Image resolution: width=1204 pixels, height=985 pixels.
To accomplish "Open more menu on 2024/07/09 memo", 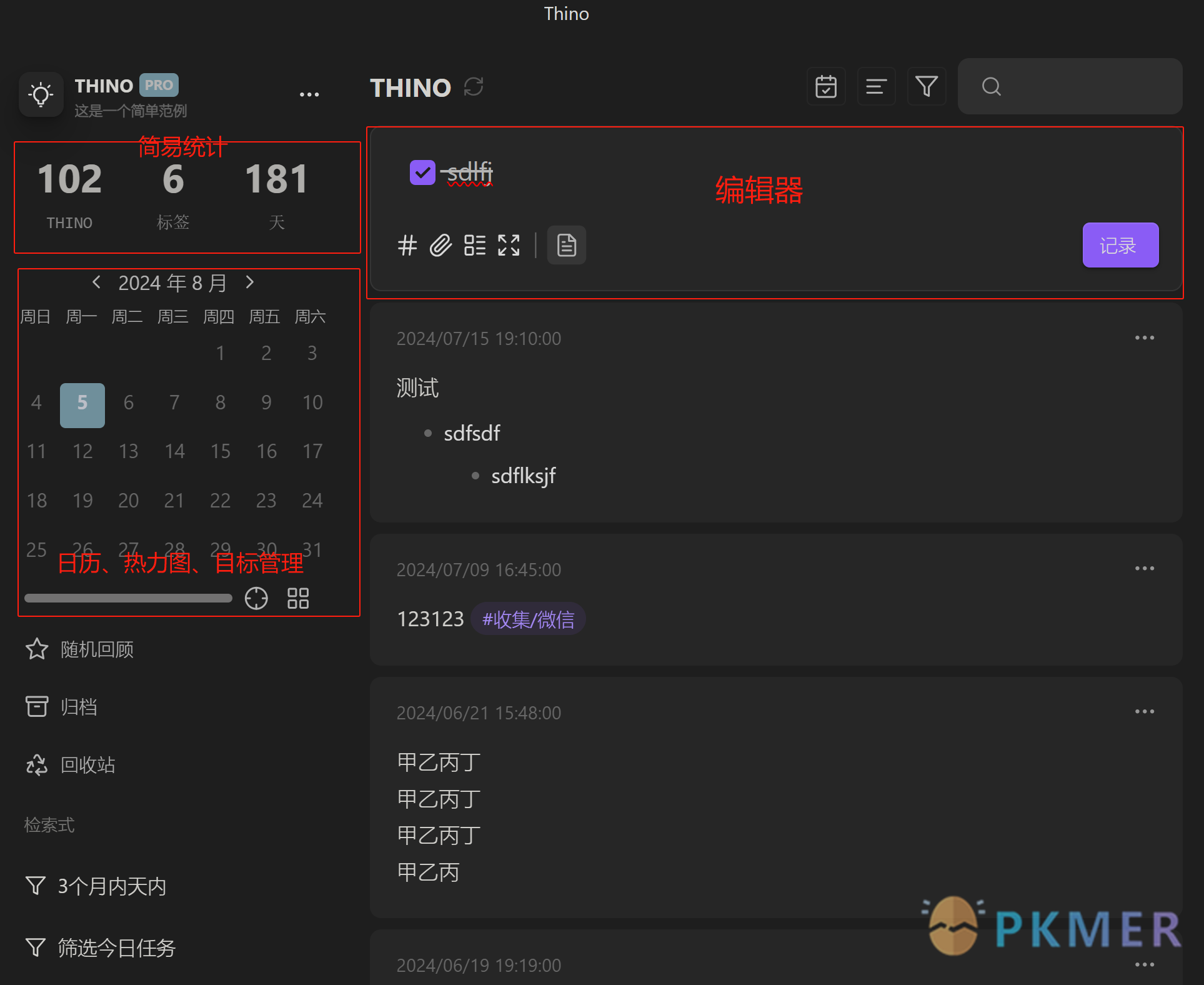I will pos(1145,569).
